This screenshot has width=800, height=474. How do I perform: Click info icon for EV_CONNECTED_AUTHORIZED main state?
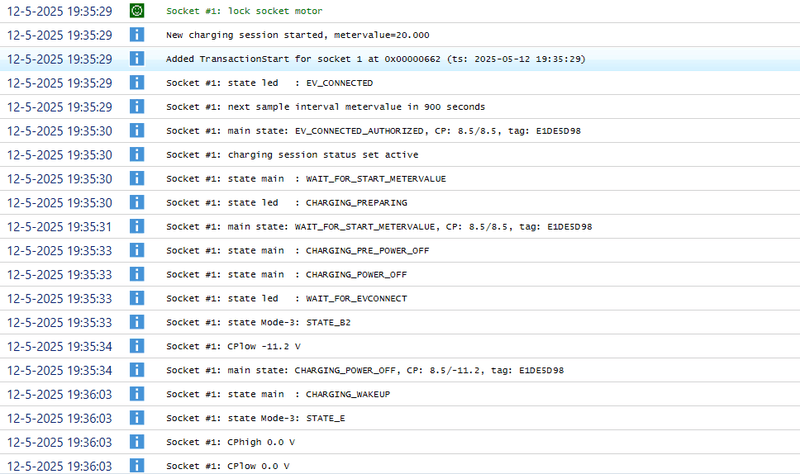138,130
